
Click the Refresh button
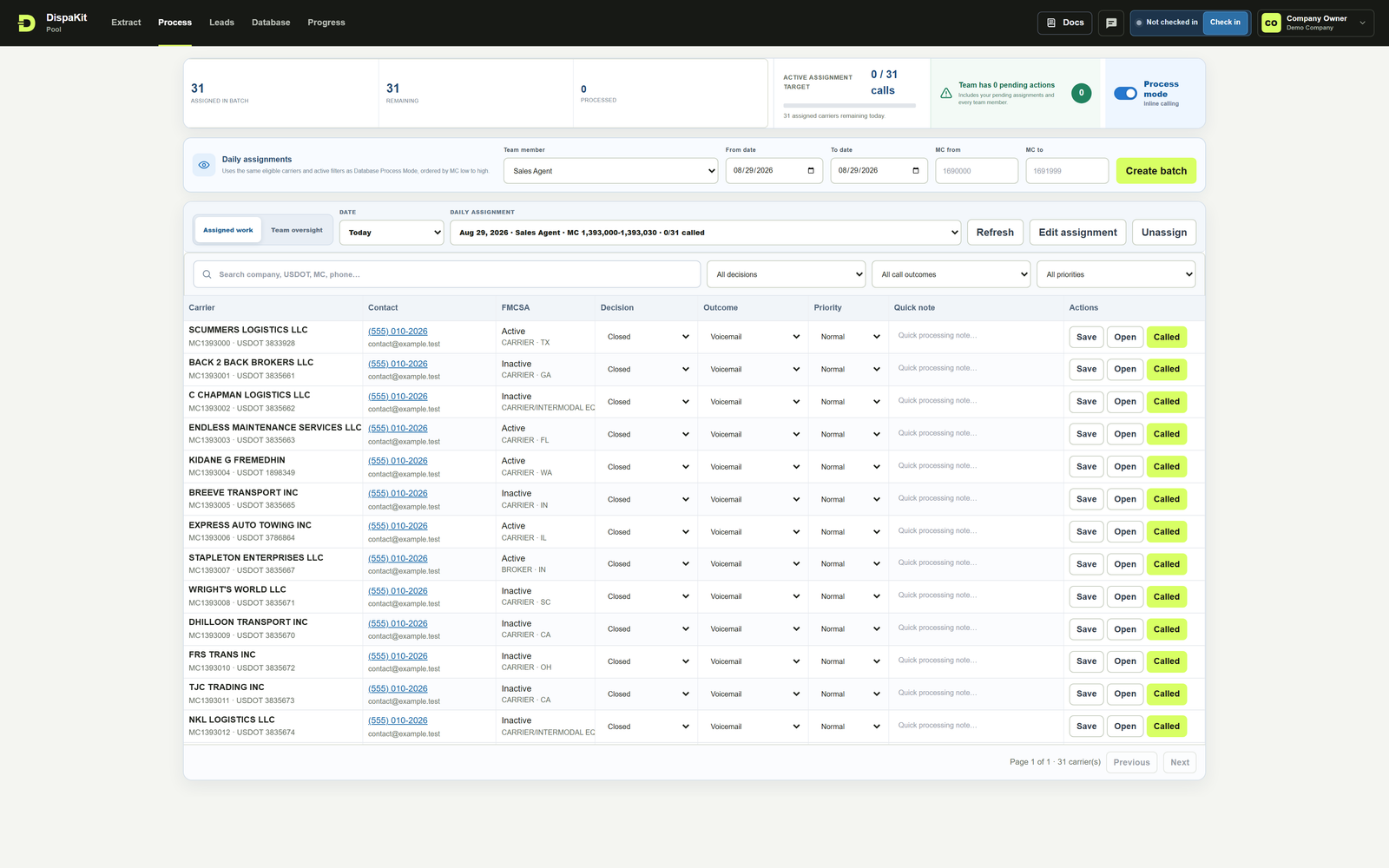click(x=995, y=233)
